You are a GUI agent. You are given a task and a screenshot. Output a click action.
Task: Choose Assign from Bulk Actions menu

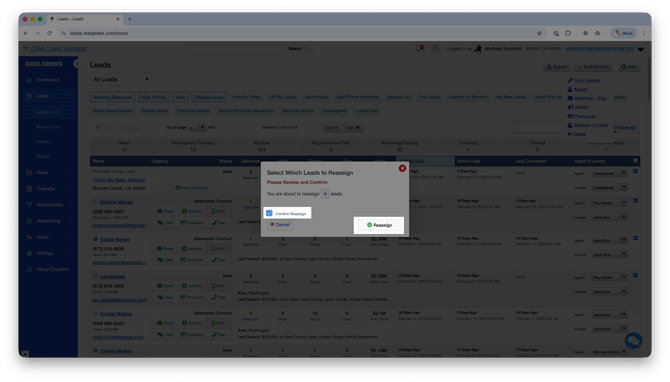577,89
